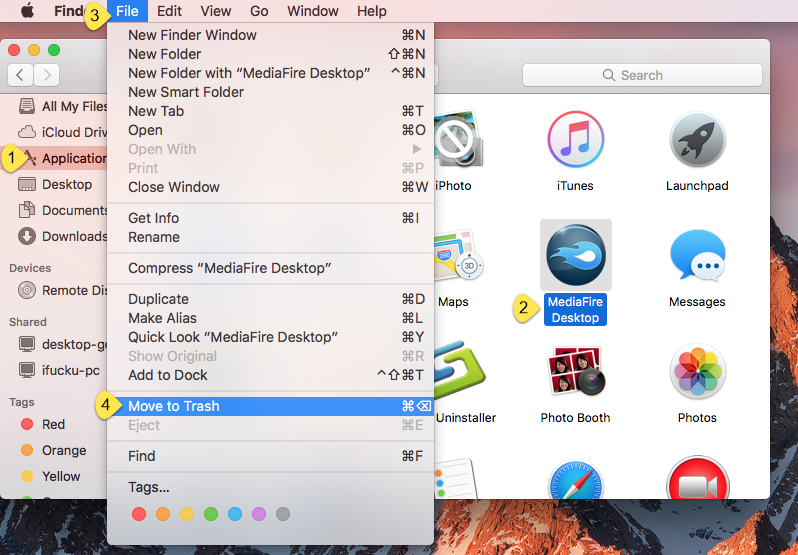
Task: Click the iPhoto app icon
Action: (459, 138)
